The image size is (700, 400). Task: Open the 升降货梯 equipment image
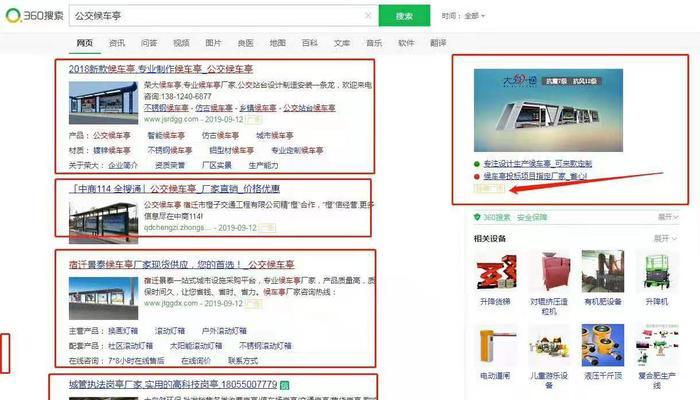(495, 271)
